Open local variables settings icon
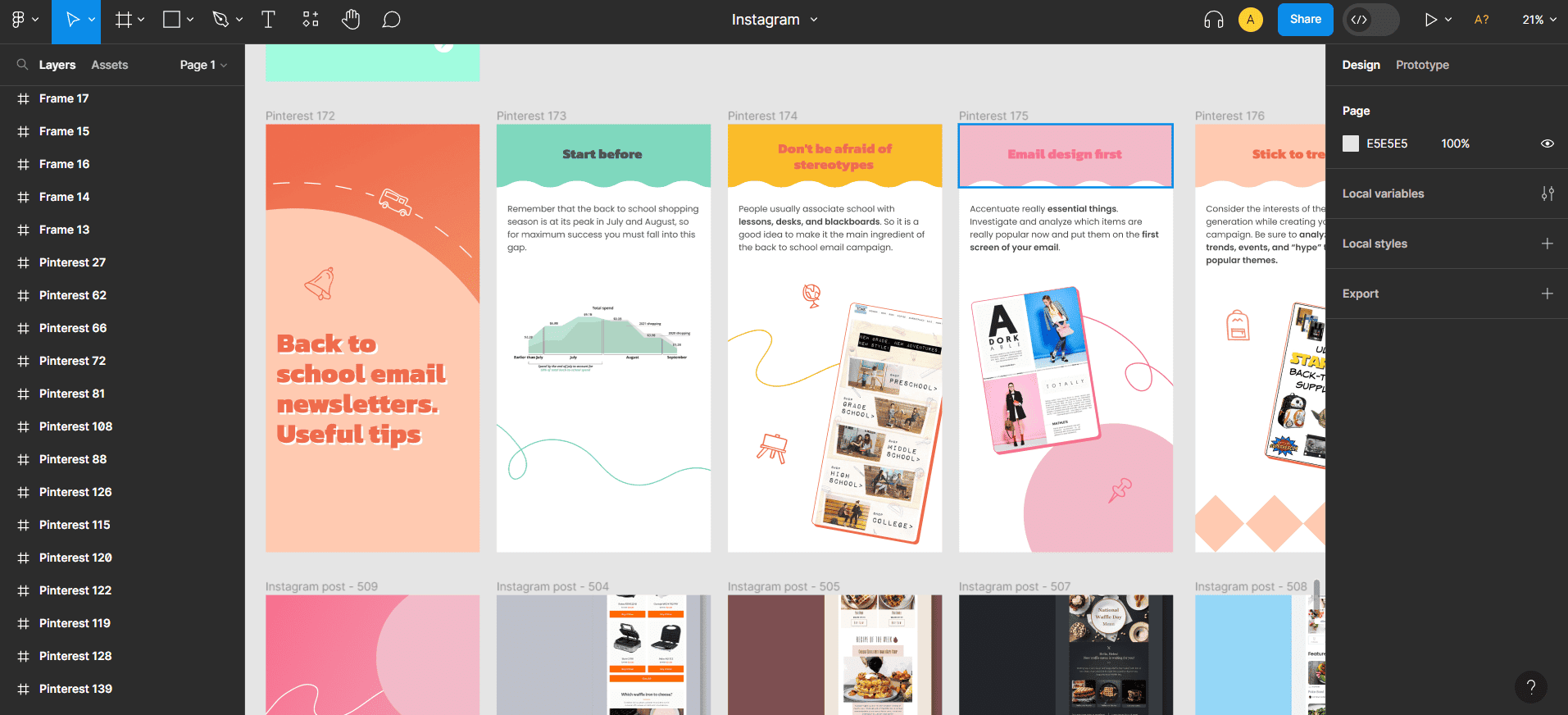The width and height of the screenshot is (1568, 715). tap(1548, 194)
